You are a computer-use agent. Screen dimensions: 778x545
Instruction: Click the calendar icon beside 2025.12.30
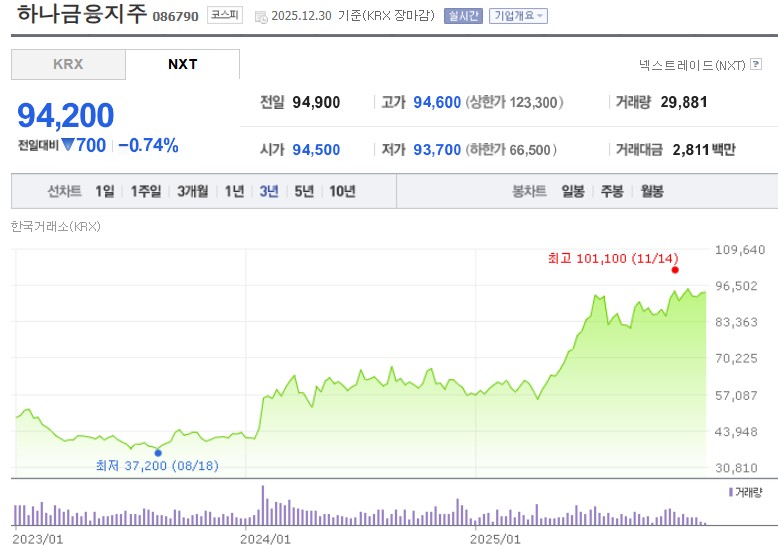point(261,17)
